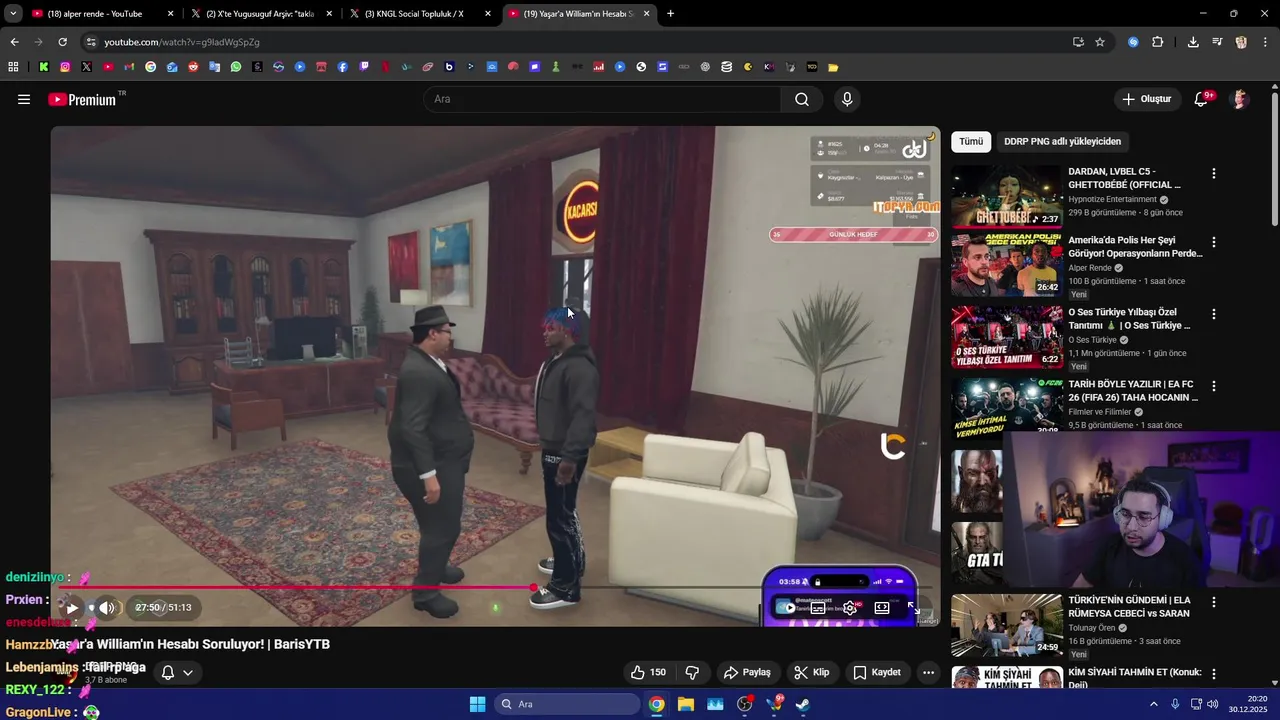Open the Twitch bookmark

click(364, 67)
